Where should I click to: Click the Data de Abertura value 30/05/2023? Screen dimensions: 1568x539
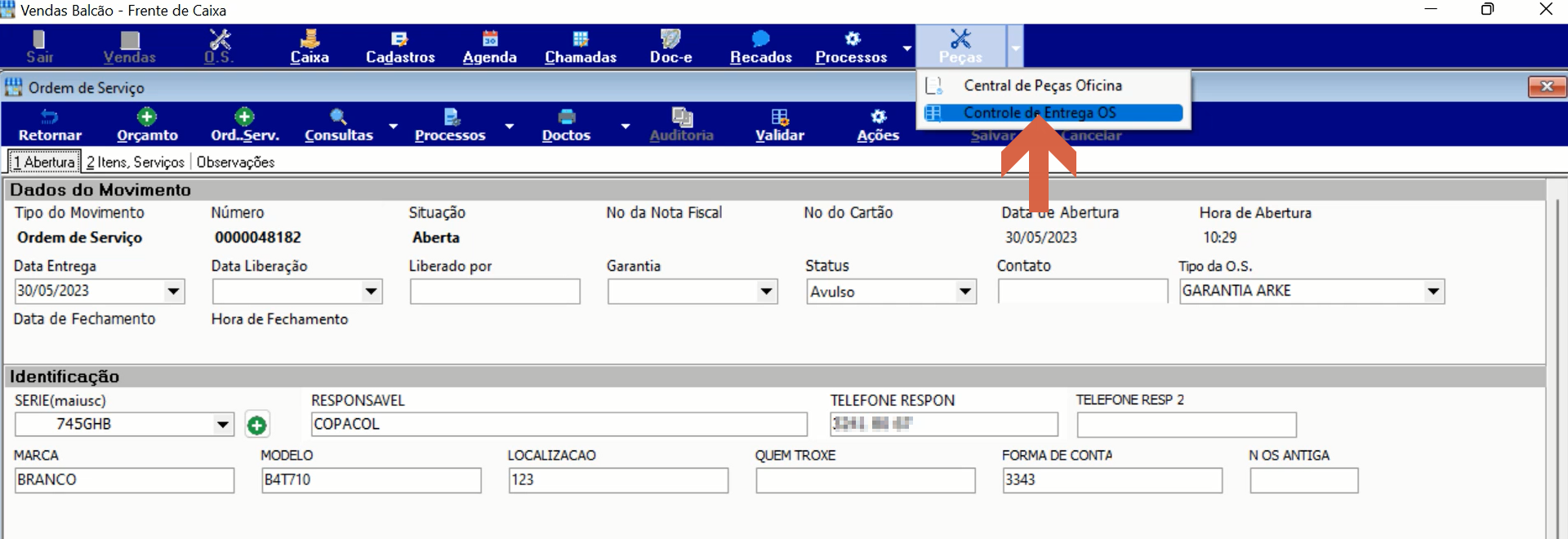click(x=1041, y=238)
